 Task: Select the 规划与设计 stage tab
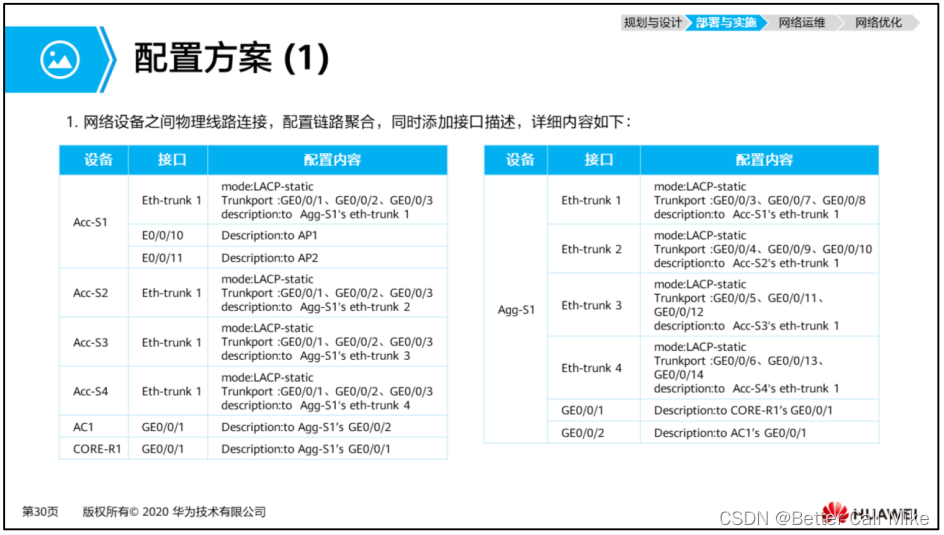click(x=653, y=23)
